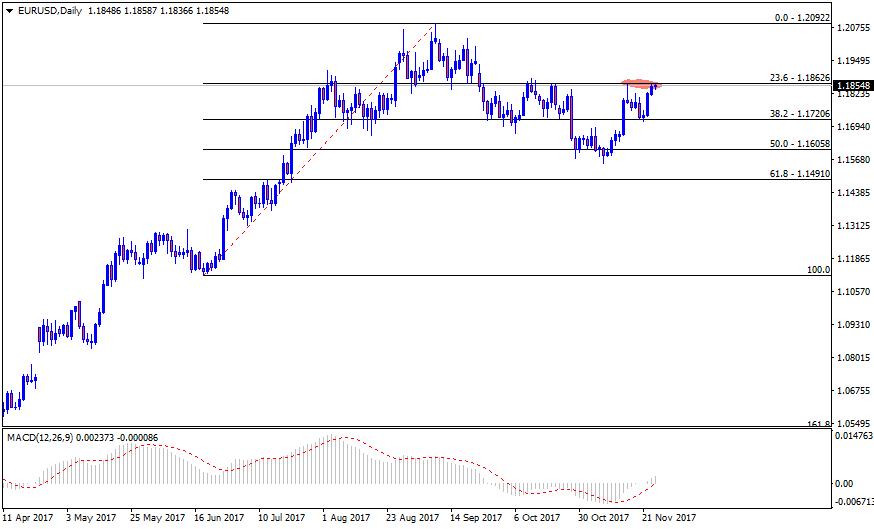This screenshot has height=529, width=874.
Task: Click the 161.8 Fibonacci extension label
Action: [x=819, y=424]
